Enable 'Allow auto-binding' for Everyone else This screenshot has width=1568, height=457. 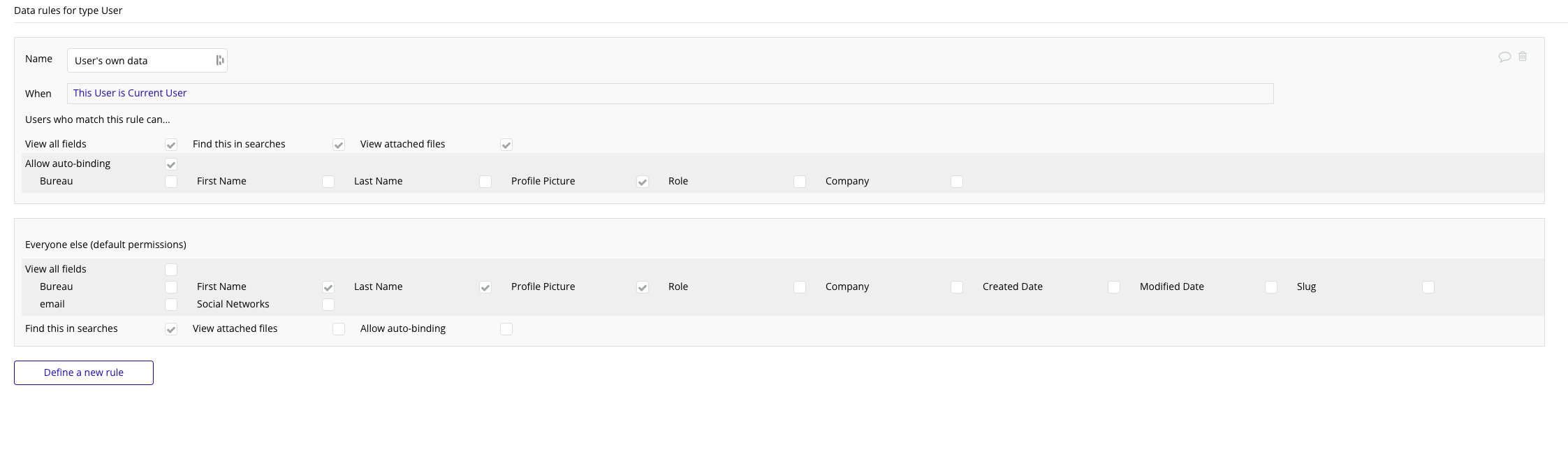(x=506, y=329)
